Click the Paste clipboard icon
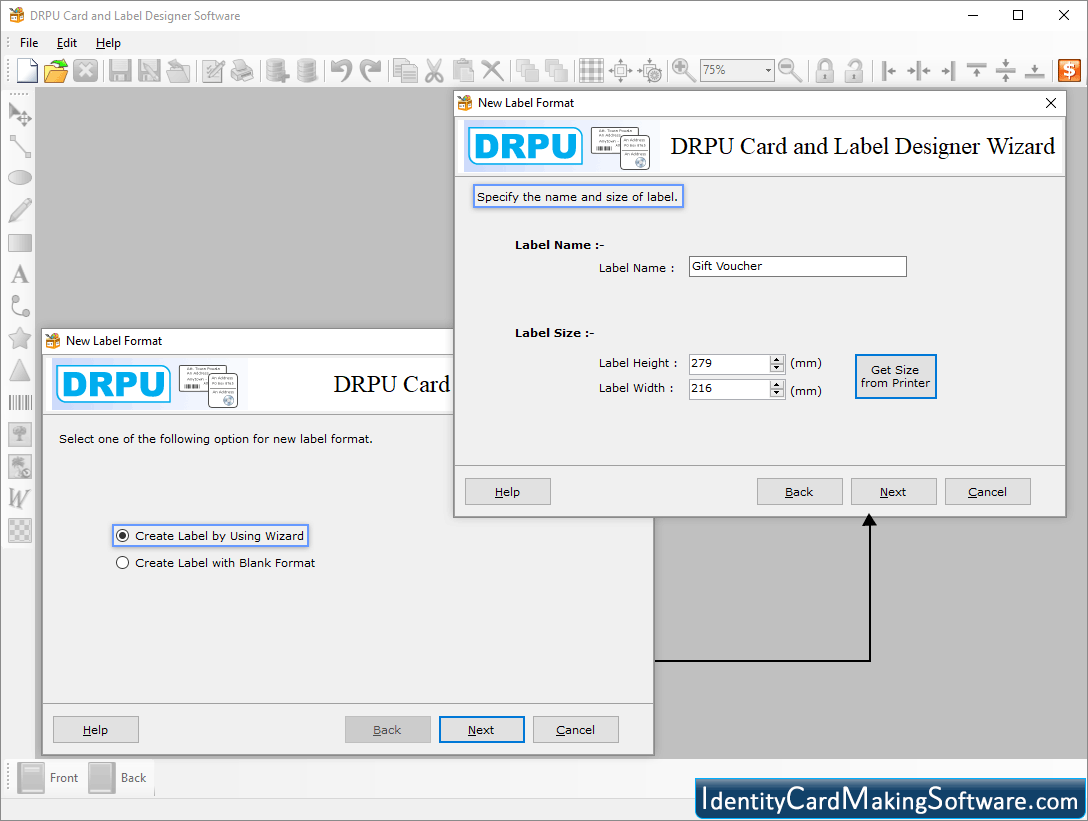The image size is (1088, 821). (x=463, y=70)
